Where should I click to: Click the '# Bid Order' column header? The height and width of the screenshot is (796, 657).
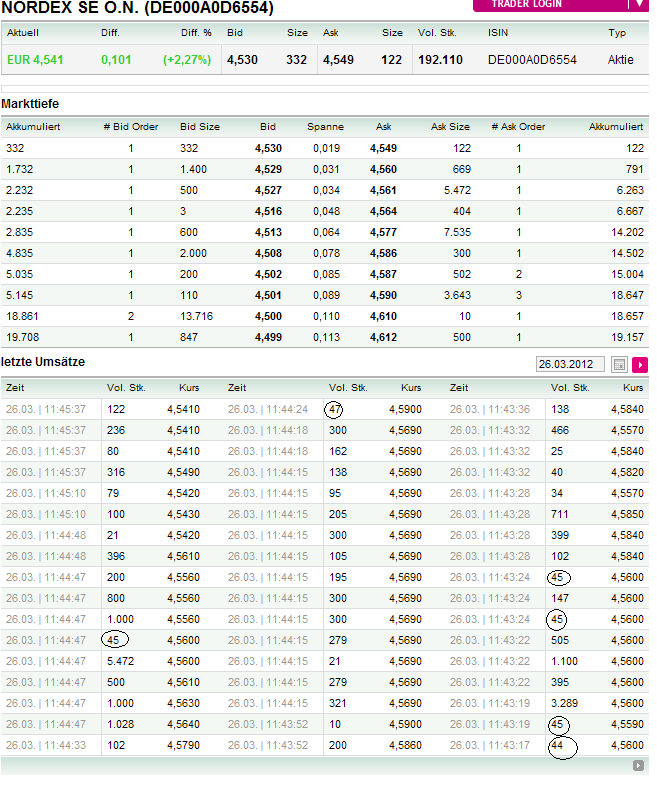[131, 127]
